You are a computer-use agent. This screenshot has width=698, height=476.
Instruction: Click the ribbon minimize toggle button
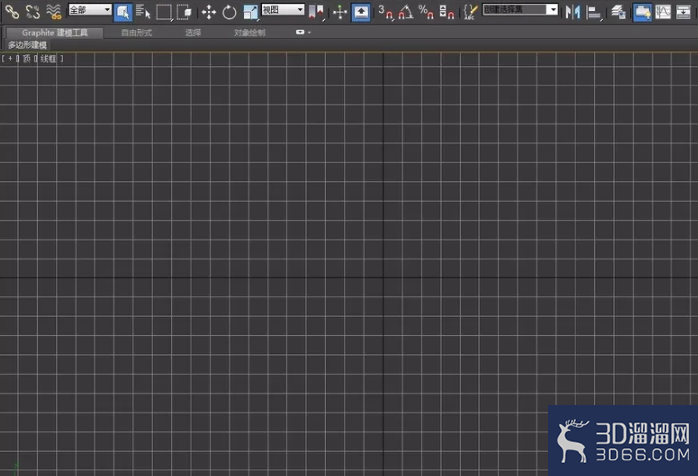pyautogui.click(x=300, y=32)
